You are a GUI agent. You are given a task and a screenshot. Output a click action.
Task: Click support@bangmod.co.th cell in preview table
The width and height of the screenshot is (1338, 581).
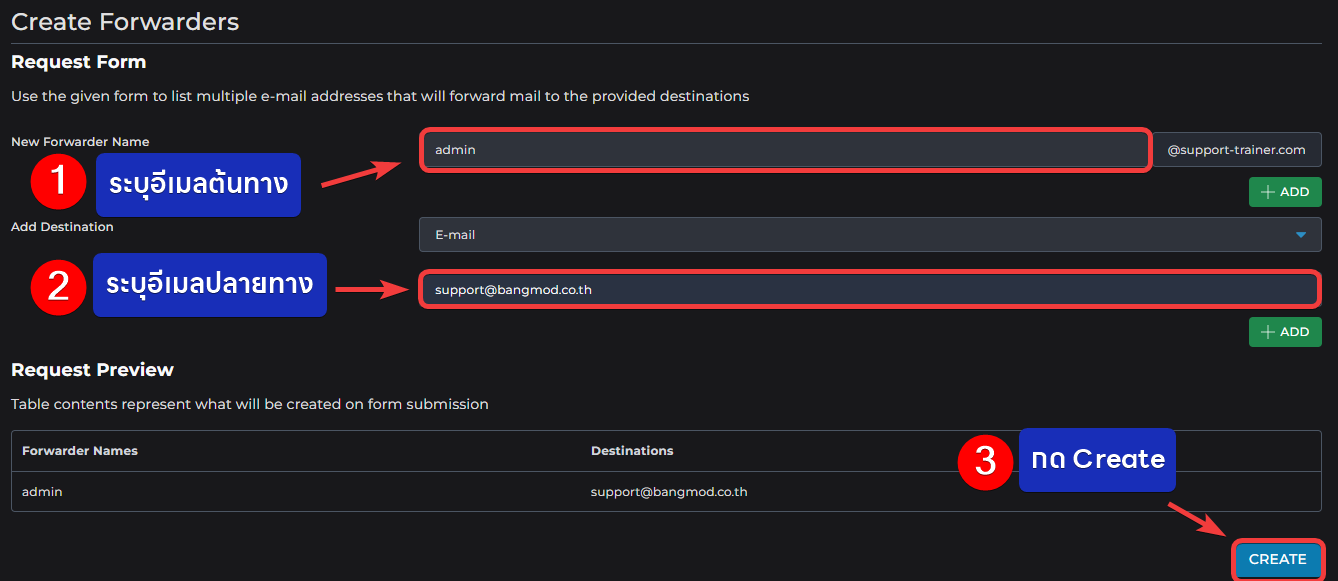tap(669, 492)
